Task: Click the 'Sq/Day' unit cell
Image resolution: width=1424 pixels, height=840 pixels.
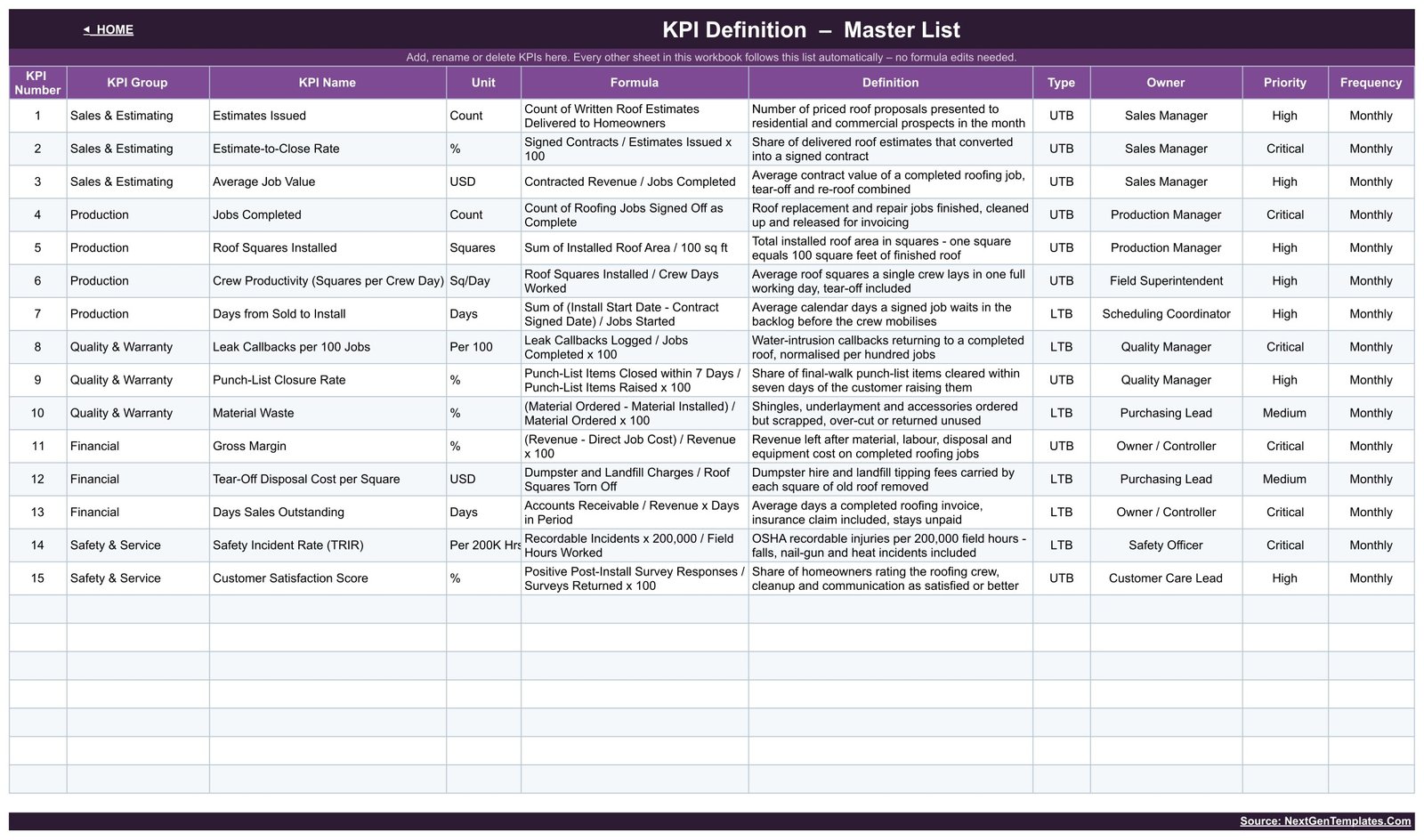Action: pos(483,280)
